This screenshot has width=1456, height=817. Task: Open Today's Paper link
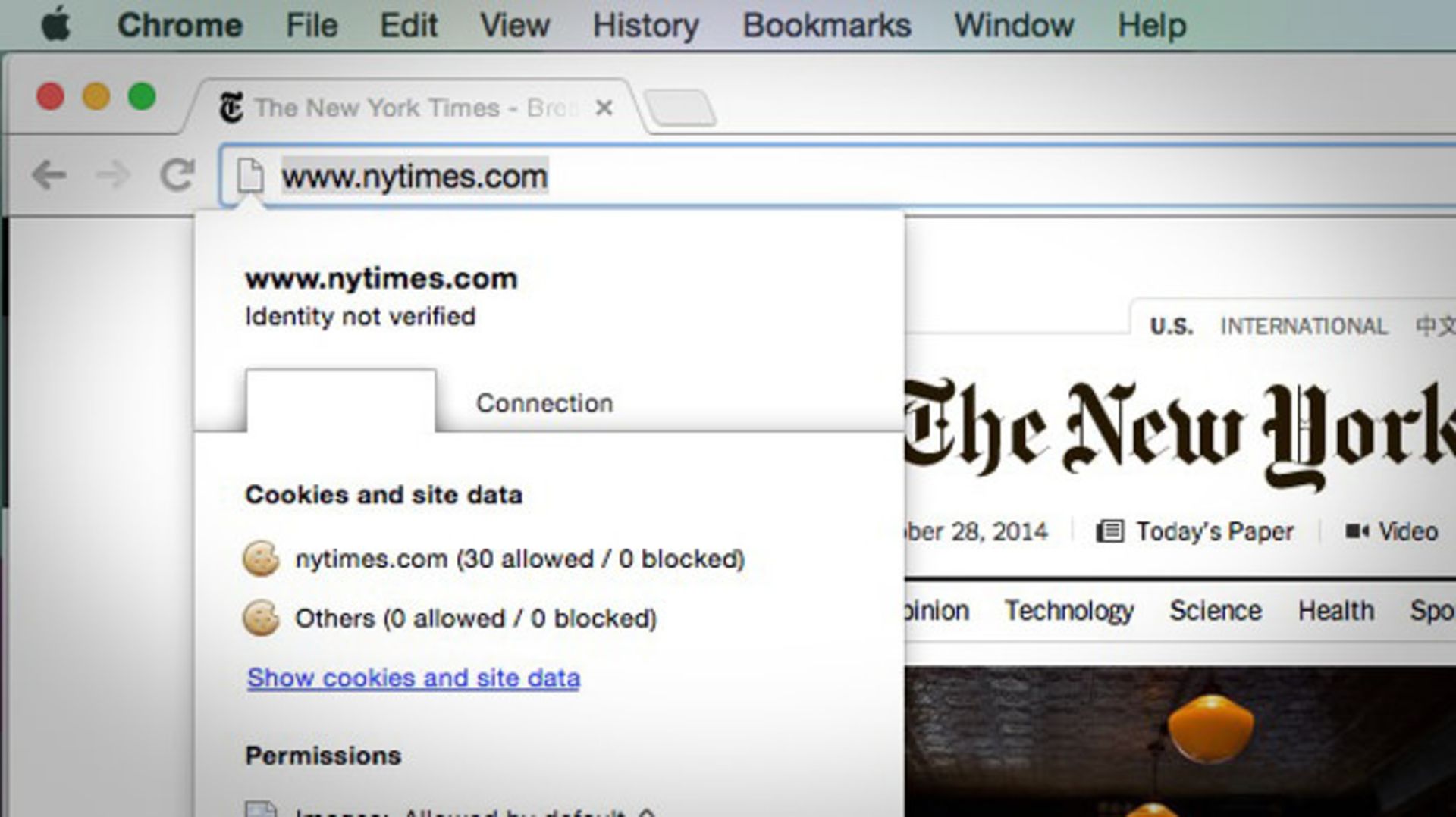(1213, 531)
